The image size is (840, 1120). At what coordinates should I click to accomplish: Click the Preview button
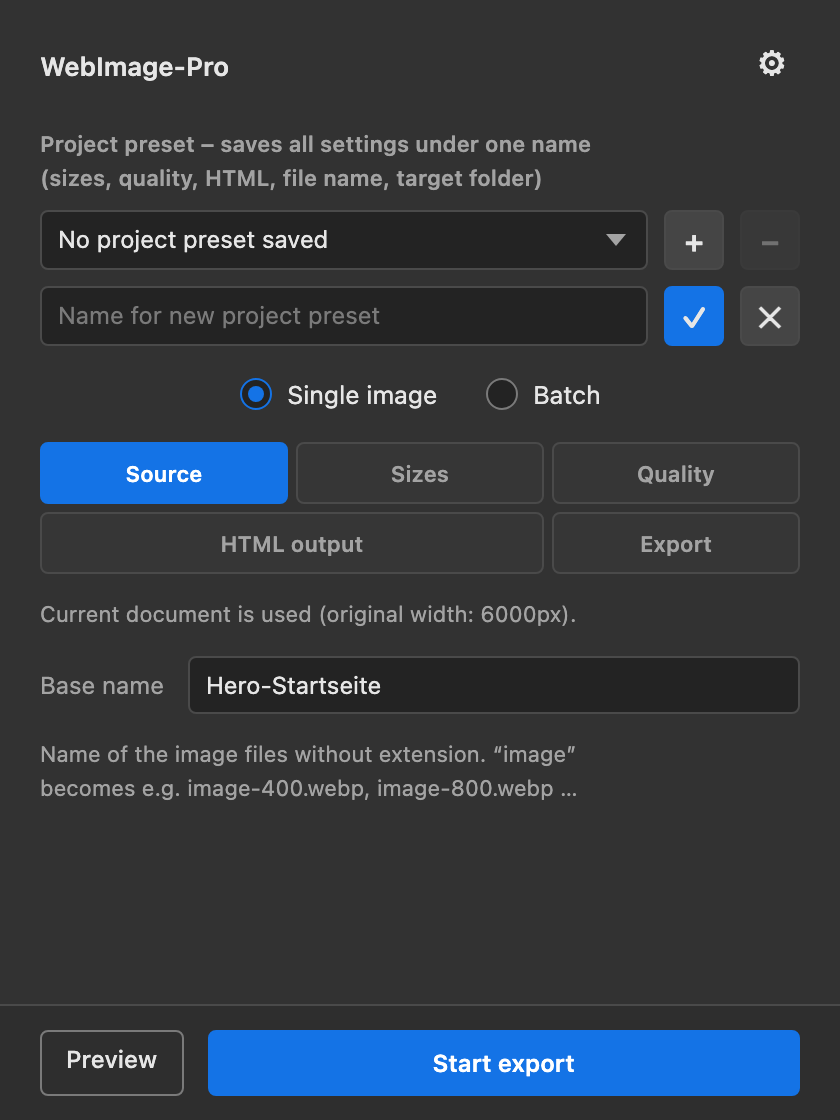coord(111,1062)
